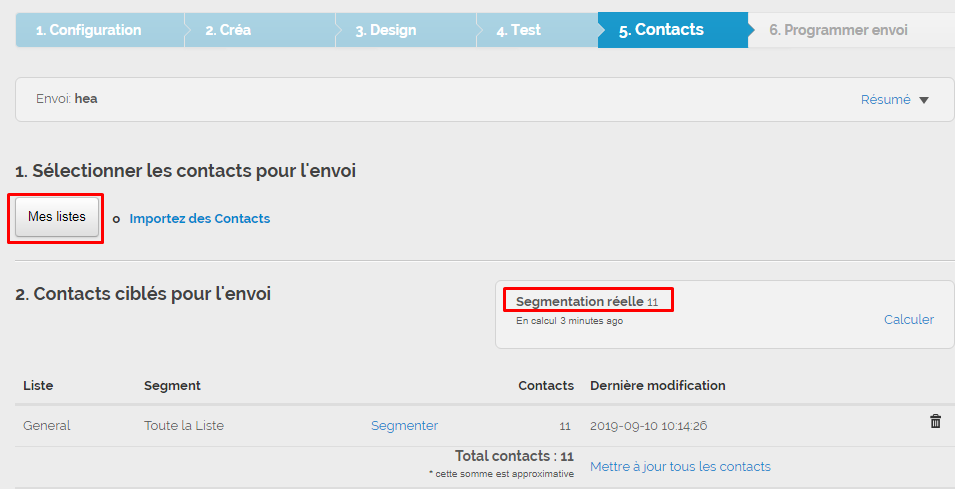
Task: Click Mettre à jour tous les contacts
Action: coord(680,467)
